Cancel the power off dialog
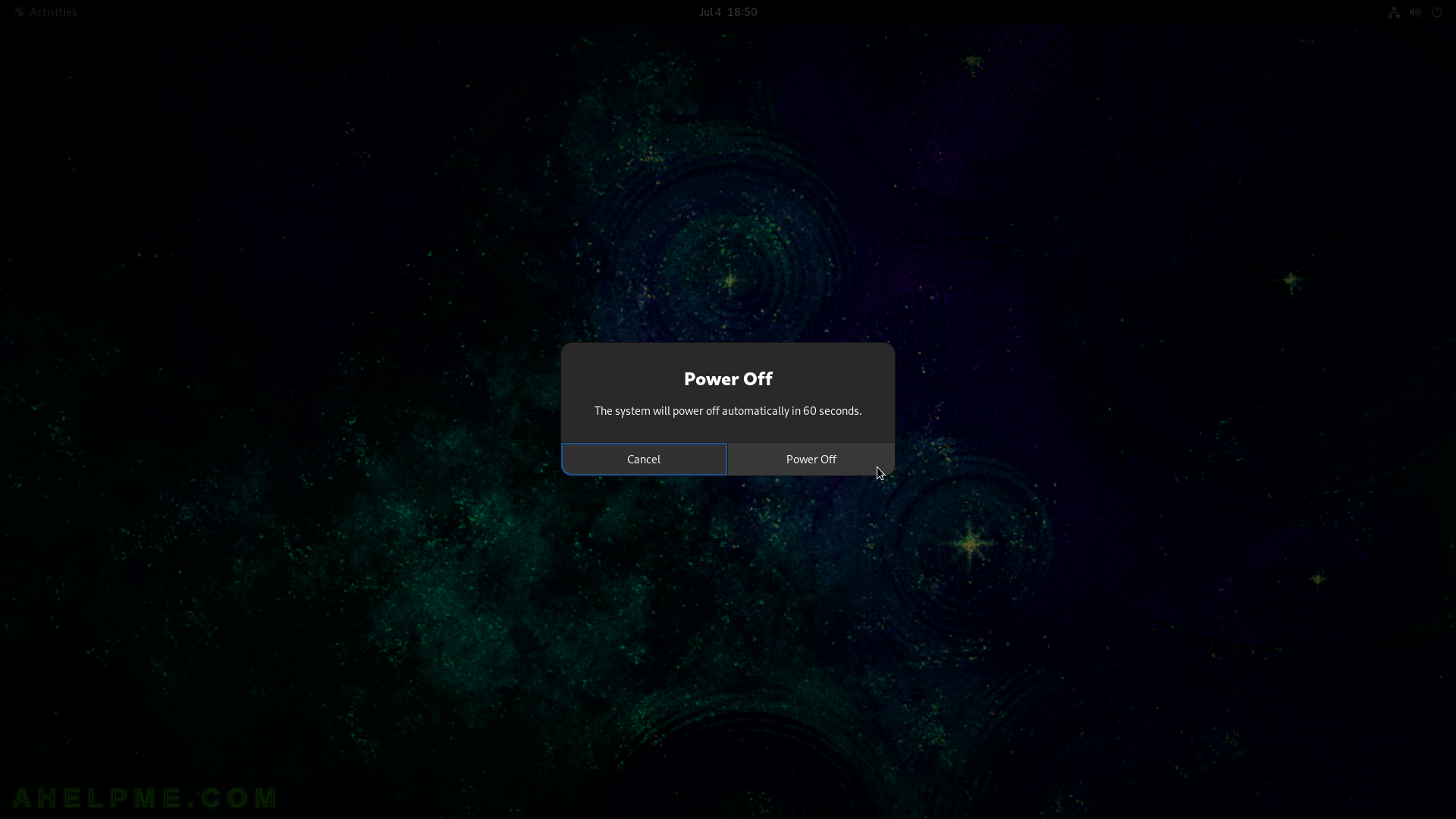 pyautogui.click(x=644, y=459)
